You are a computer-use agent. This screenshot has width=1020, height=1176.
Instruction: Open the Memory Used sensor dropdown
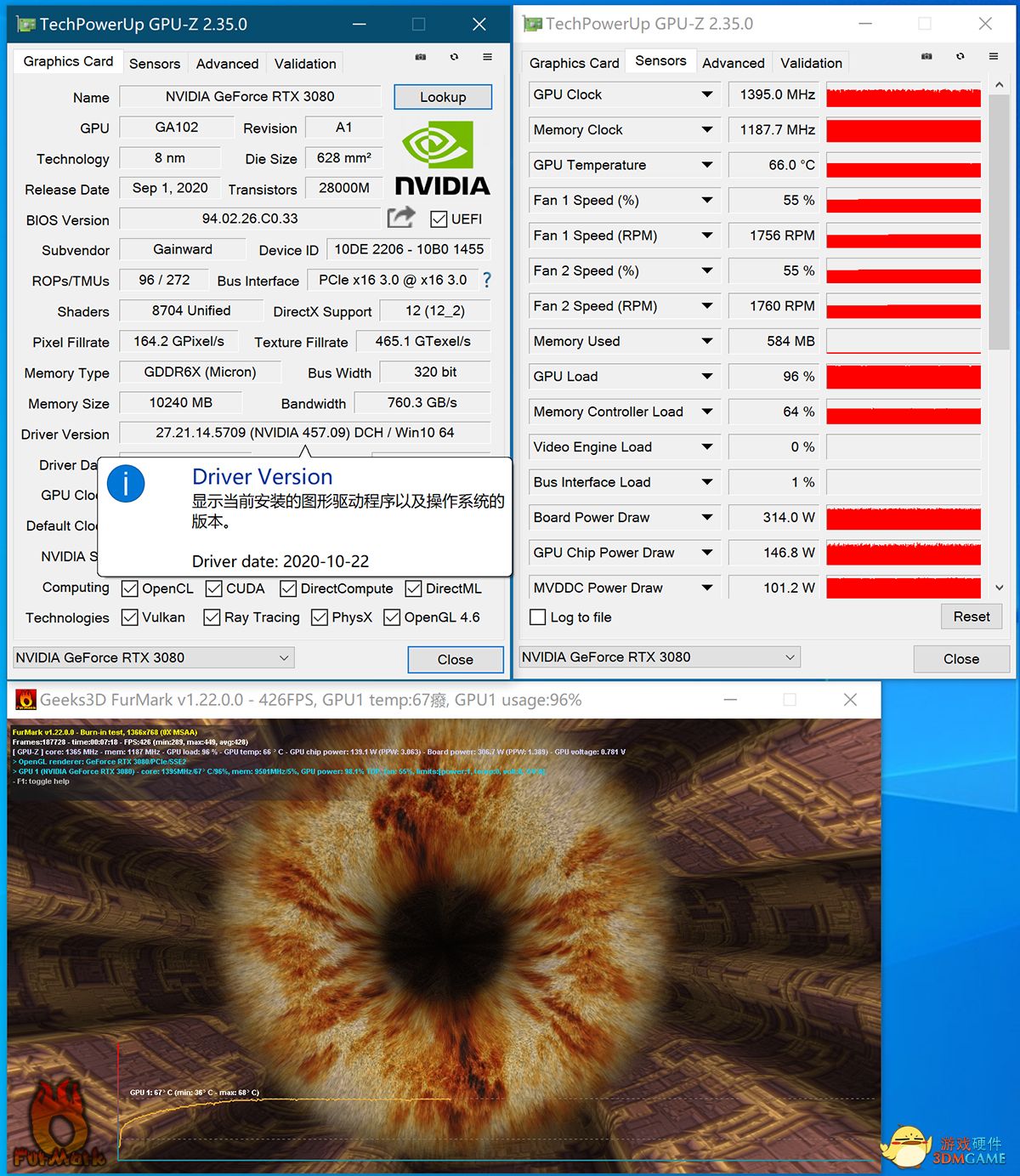707,341
